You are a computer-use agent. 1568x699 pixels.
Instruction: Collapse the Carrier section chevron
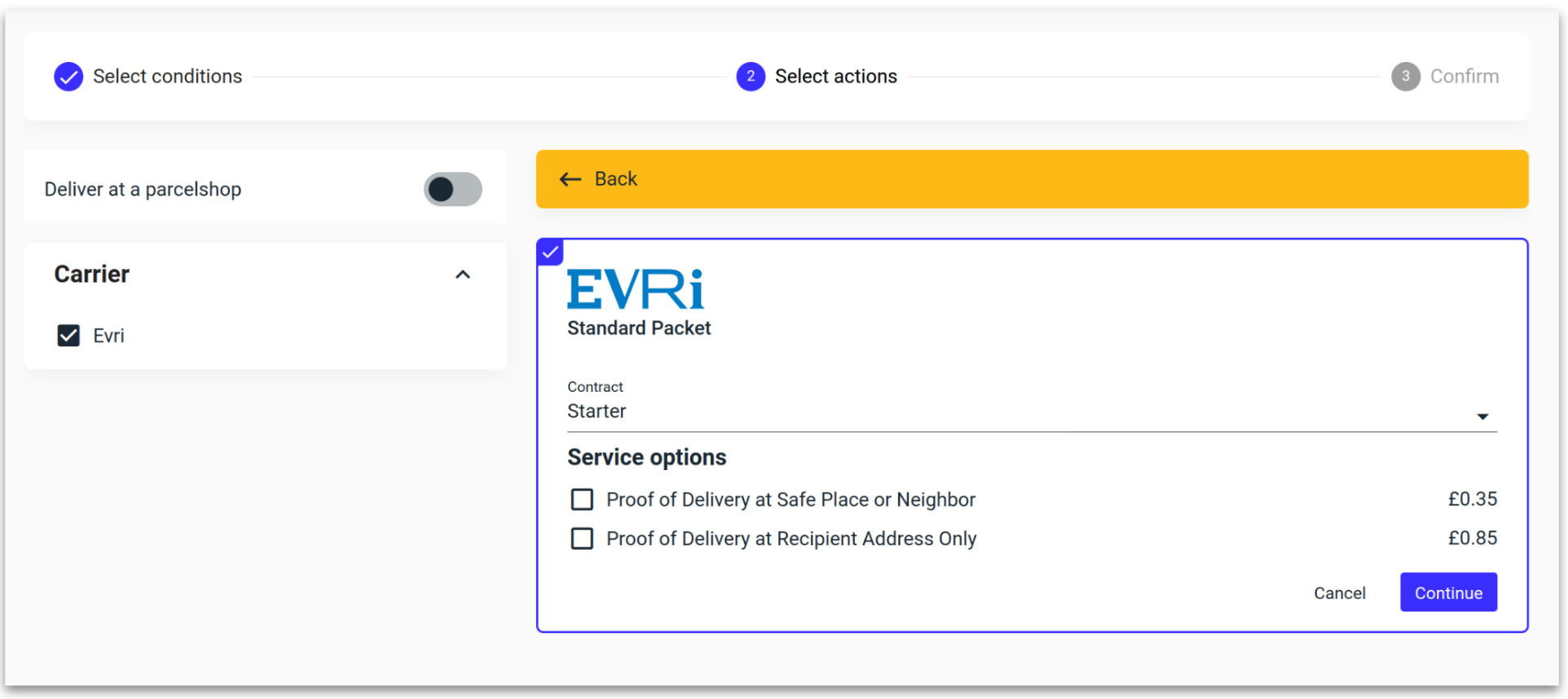point(463,275)
